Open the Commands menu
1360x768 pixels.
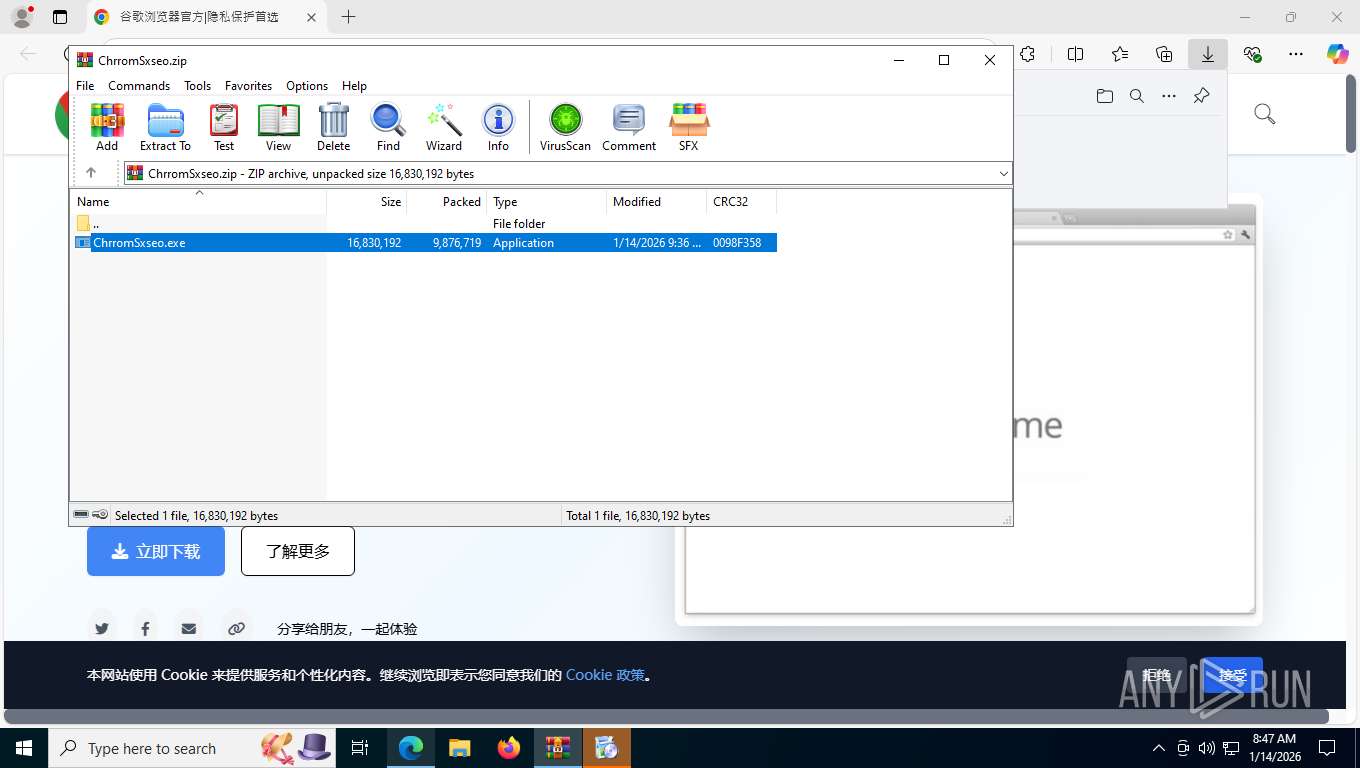click(139, 86)
